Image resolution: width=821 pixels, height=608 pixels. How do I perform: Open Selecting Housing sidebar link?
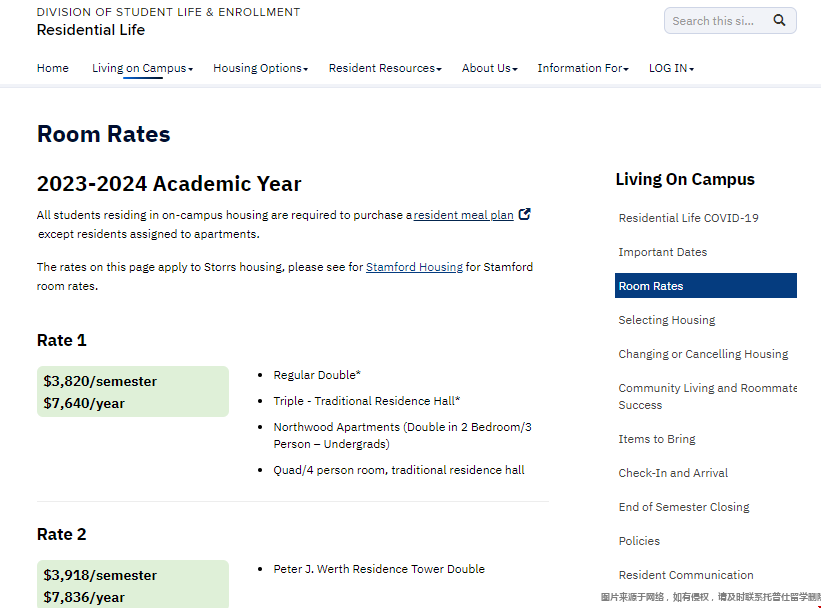[x=667, y=320]
